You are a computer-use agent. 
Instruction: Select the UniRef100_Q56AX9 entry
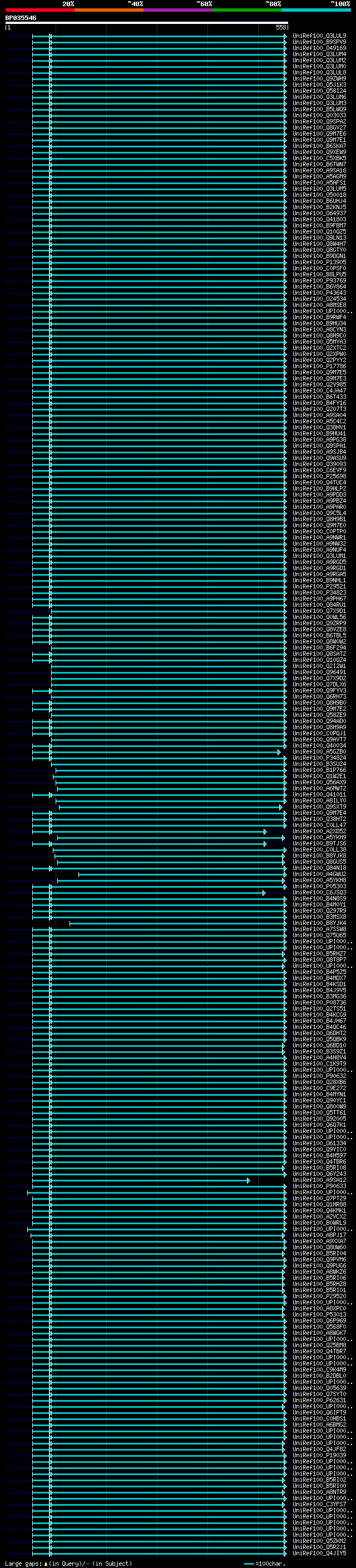319,782
